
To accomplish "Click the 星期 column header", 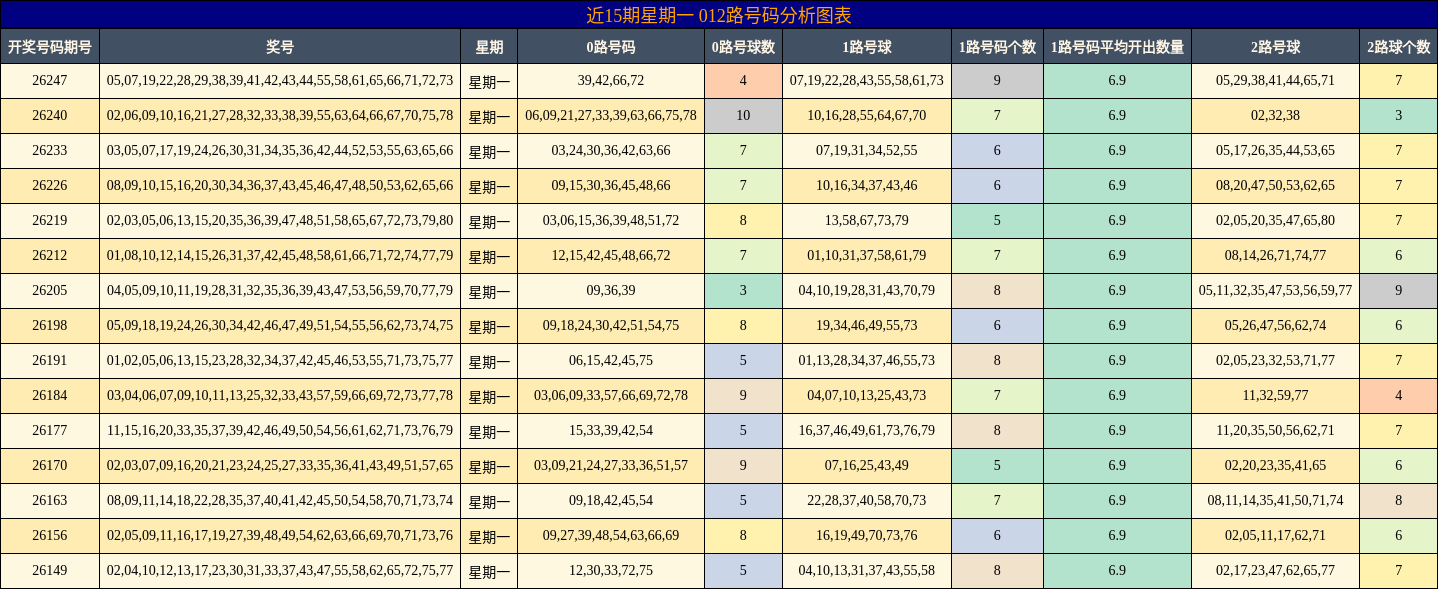I will (489, 47).
